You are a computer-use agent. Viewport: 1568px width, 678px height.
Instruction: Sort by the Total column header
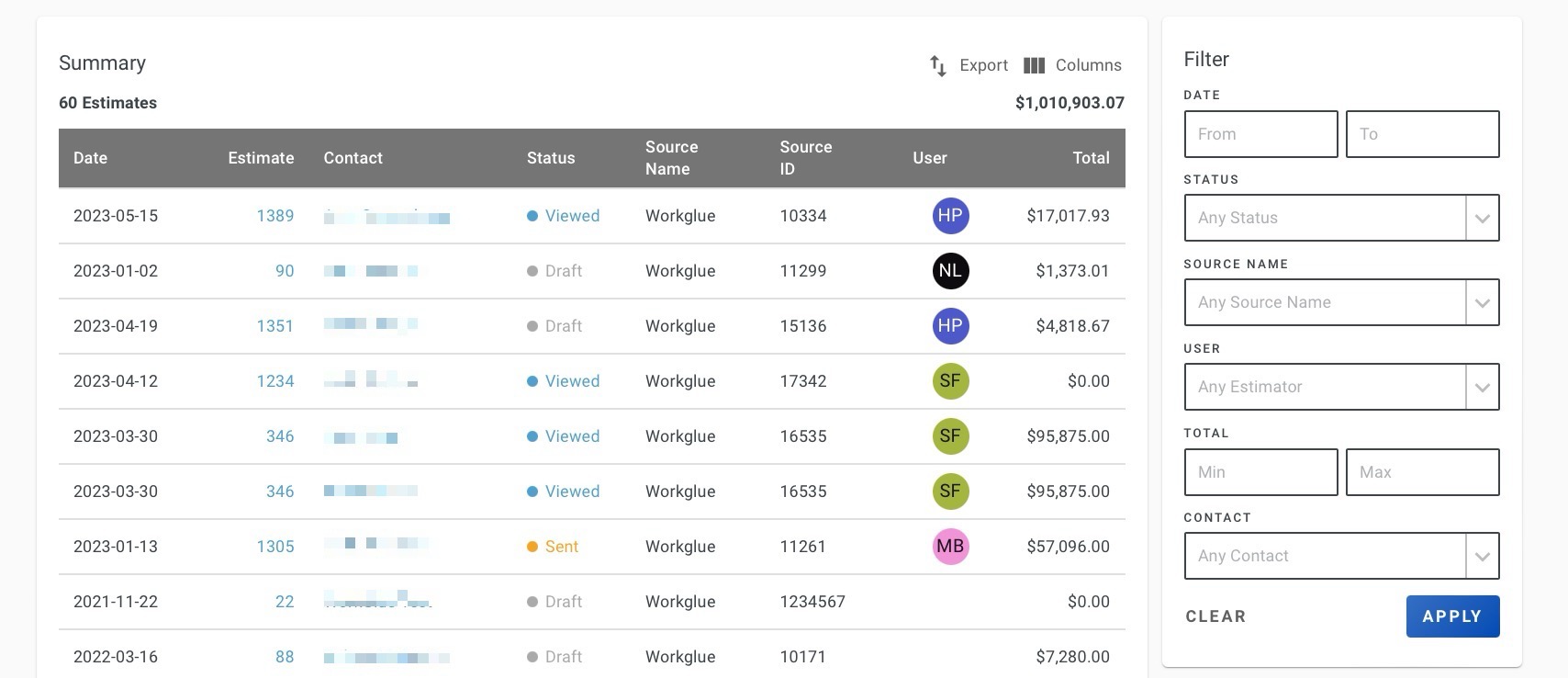point(1091,158)
